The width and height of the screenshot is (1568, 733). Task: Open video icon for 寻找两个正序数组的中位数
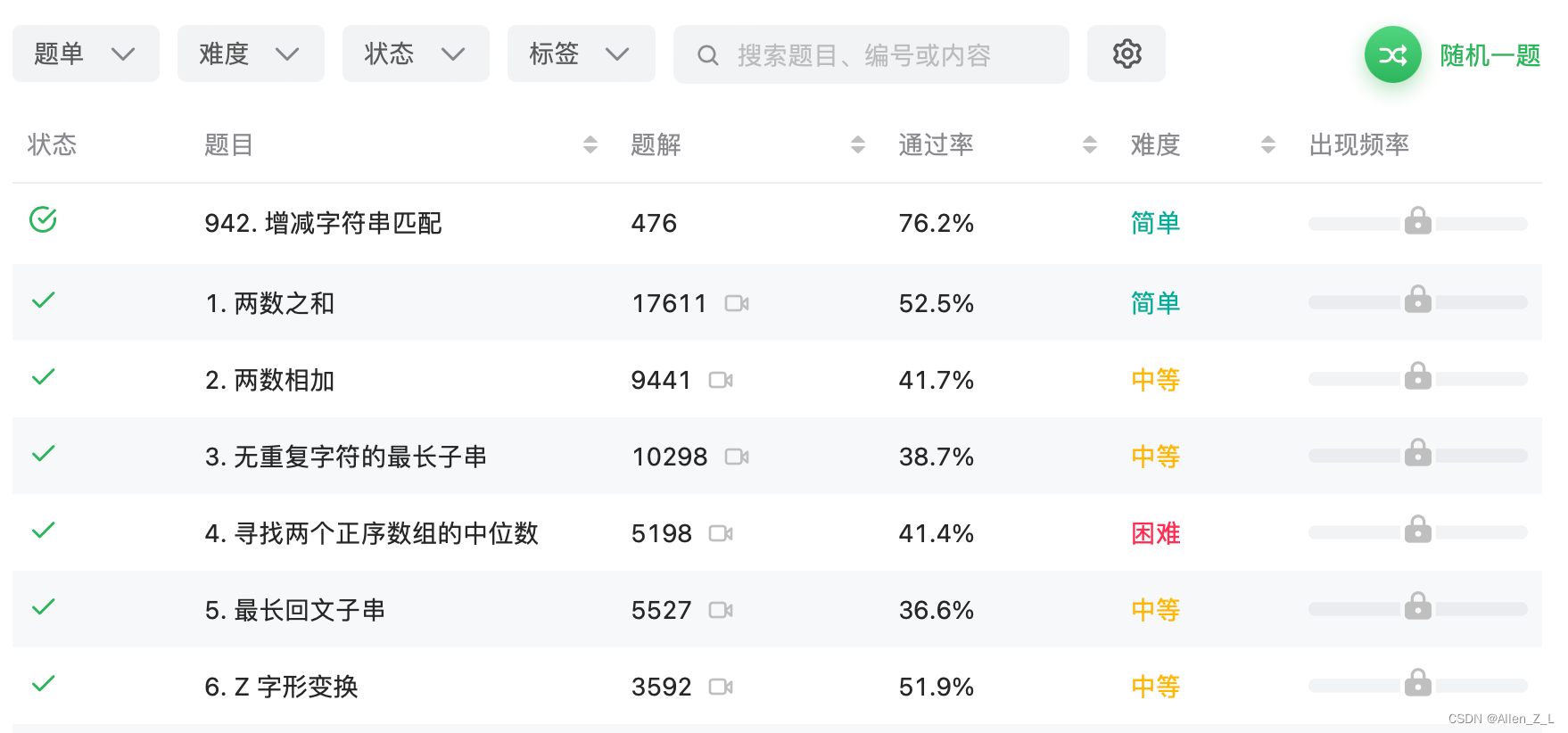pos(721,533)
